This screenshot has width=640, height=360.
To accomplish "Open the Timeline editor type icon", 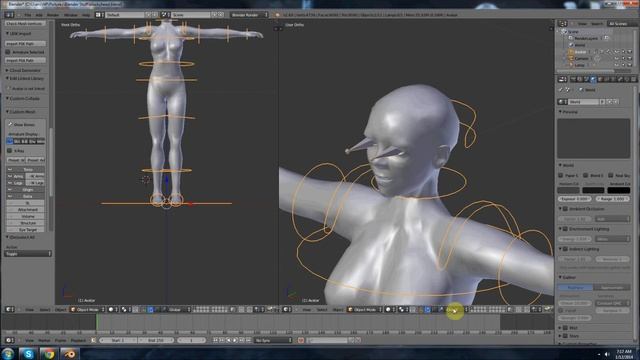I will click(x=8, y=340).
